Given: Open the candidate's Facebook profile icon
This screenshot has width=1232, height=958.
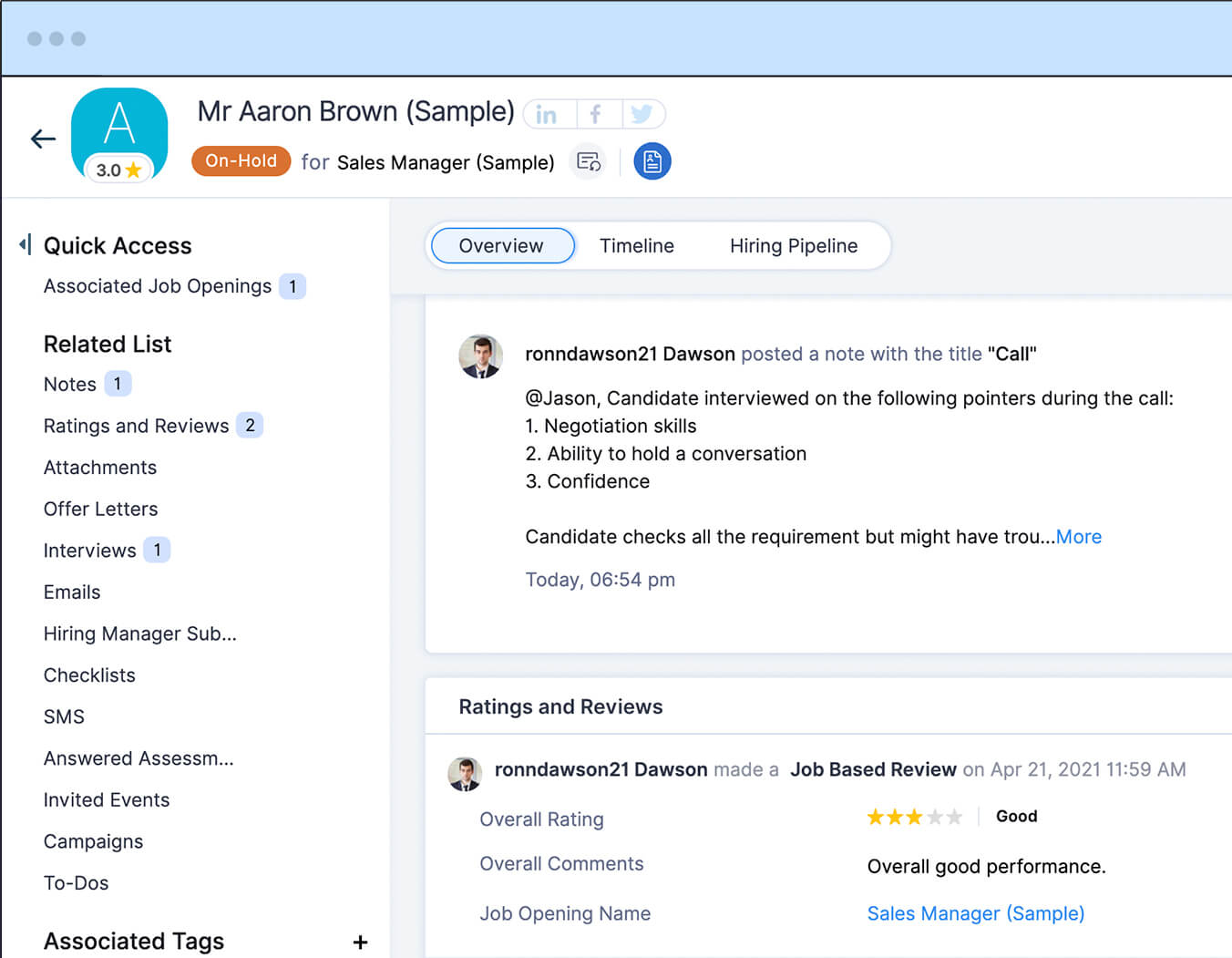Looking at the screenshot, I should point(596,114).
